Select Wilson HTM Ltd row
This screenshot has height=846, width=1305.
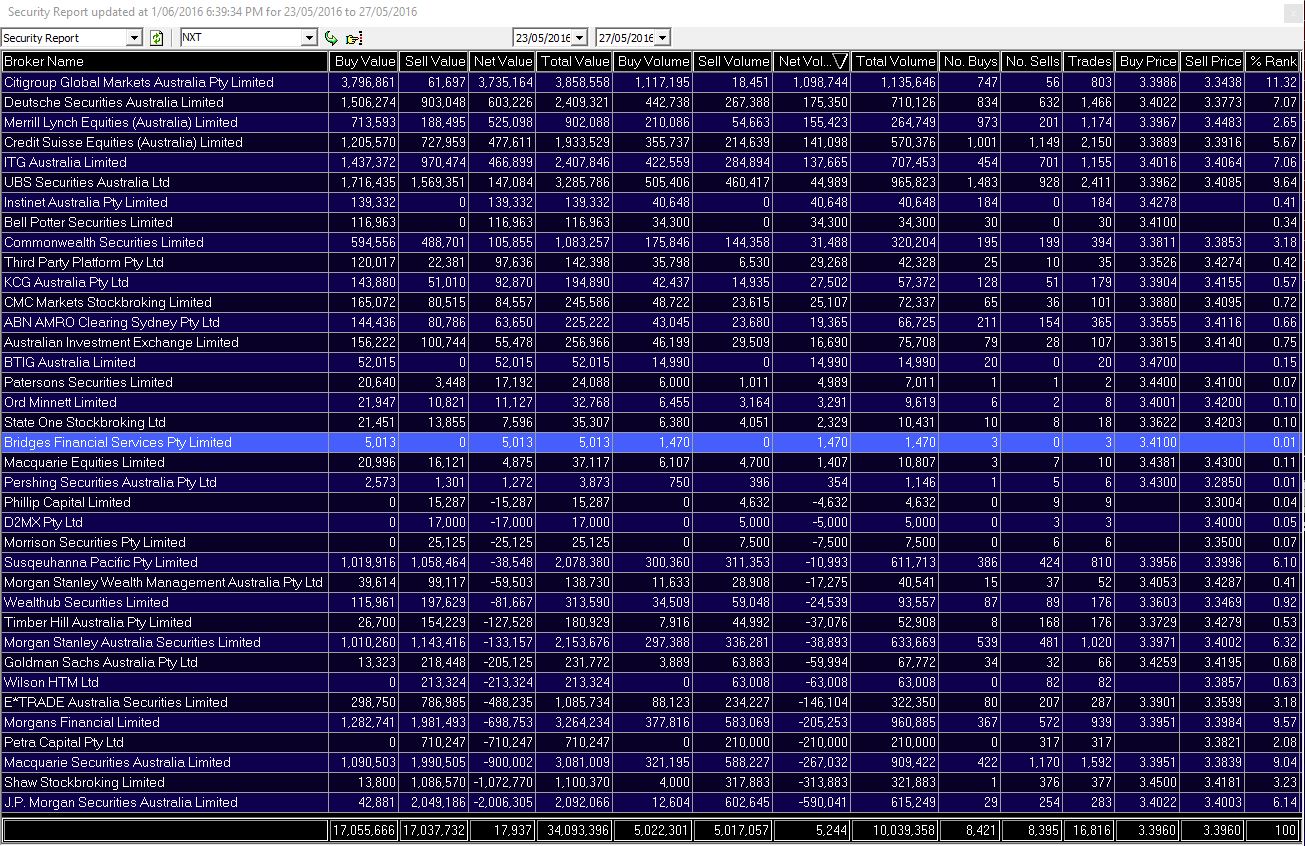(650, 682)
